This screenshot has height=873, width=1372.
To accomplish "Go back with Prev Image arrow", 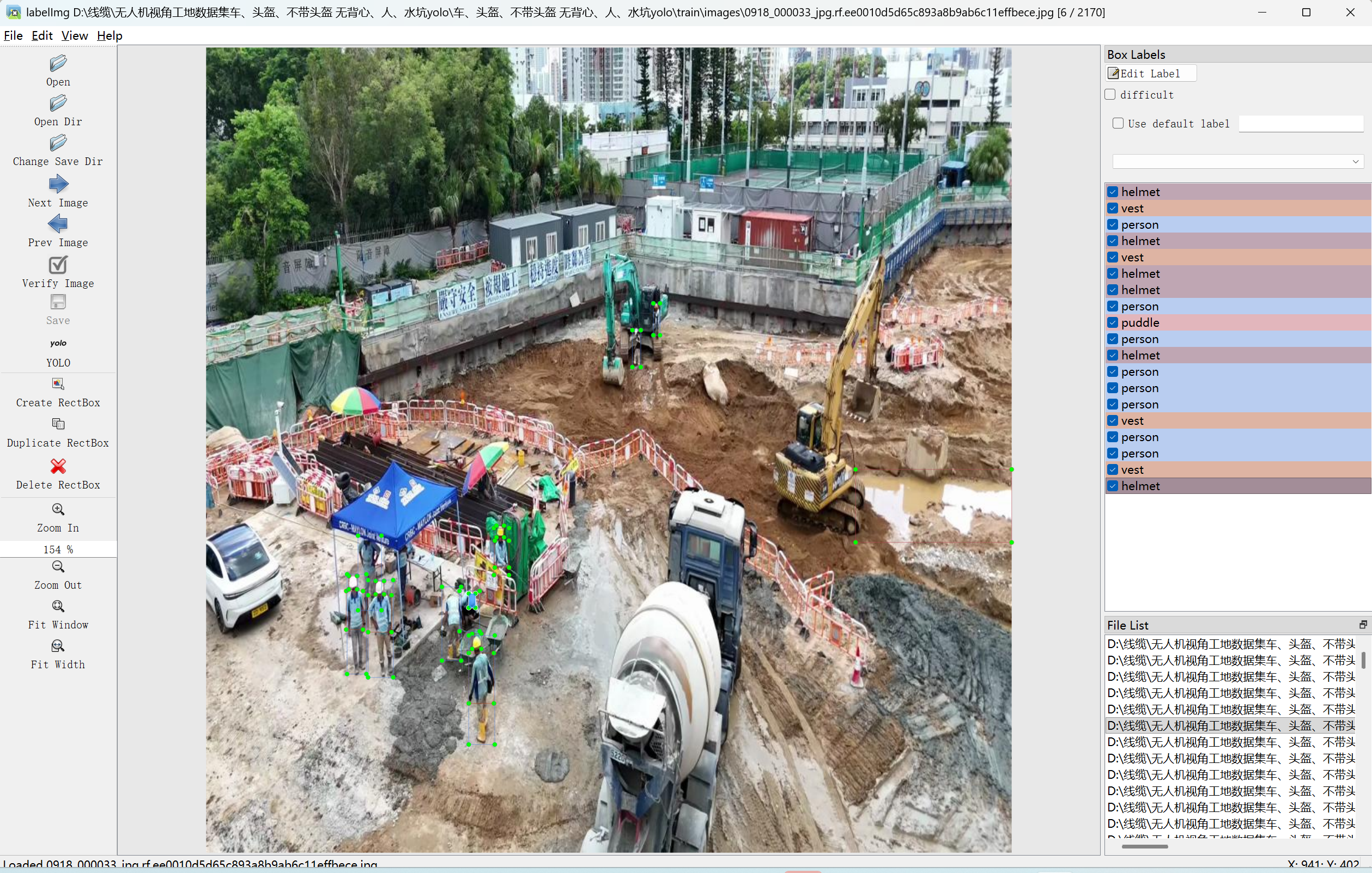I will (58, 224).
